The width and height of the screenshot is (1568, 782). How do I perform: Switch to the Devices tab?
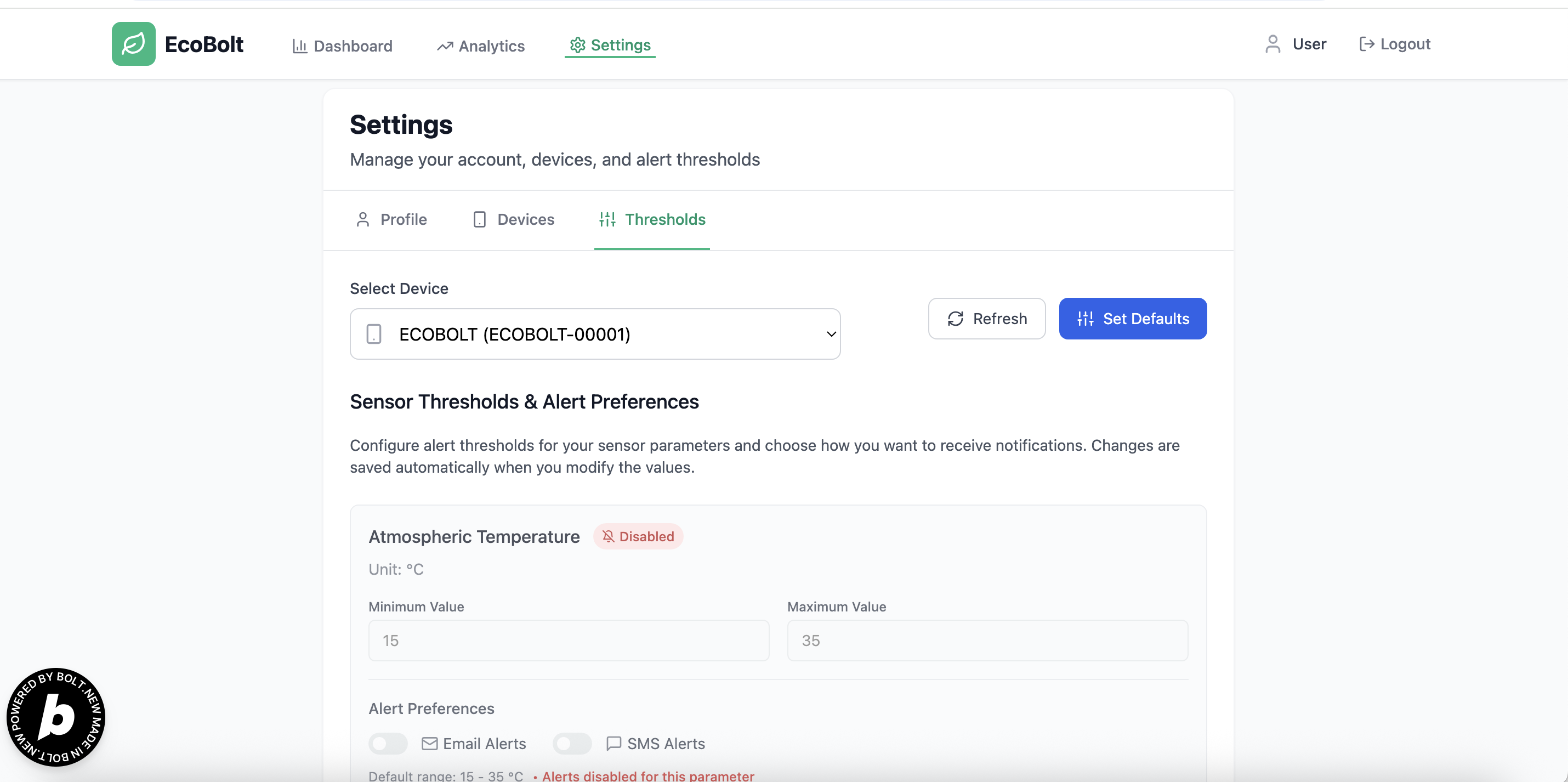pyautogui.click(x=513, y=219)
